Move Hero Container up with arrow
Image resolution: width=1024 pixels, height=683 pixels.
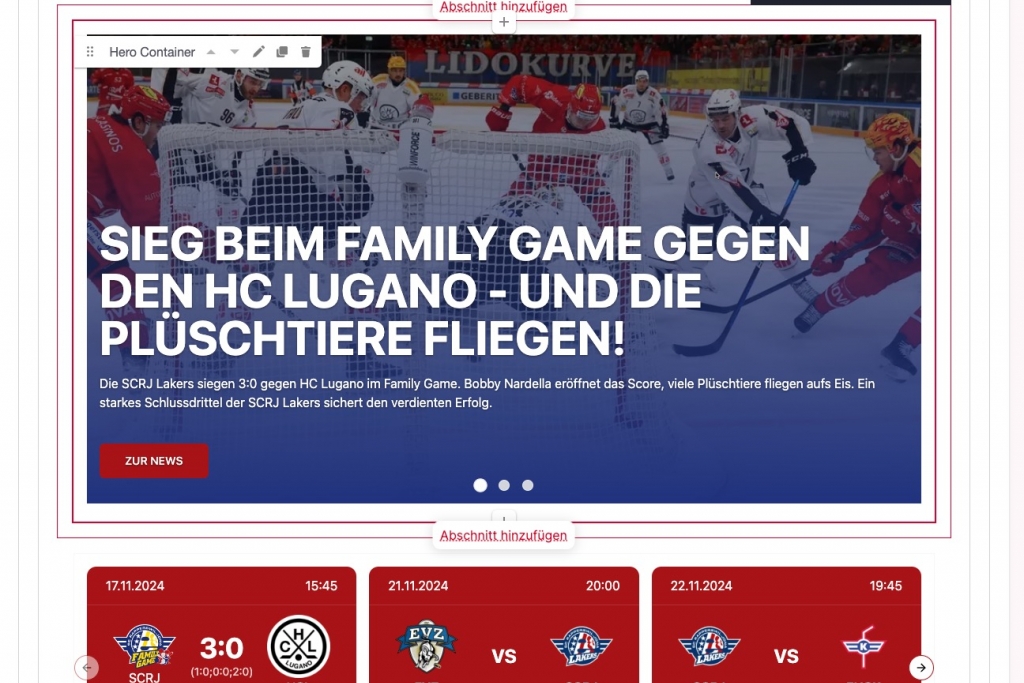(x=211, y=52)
